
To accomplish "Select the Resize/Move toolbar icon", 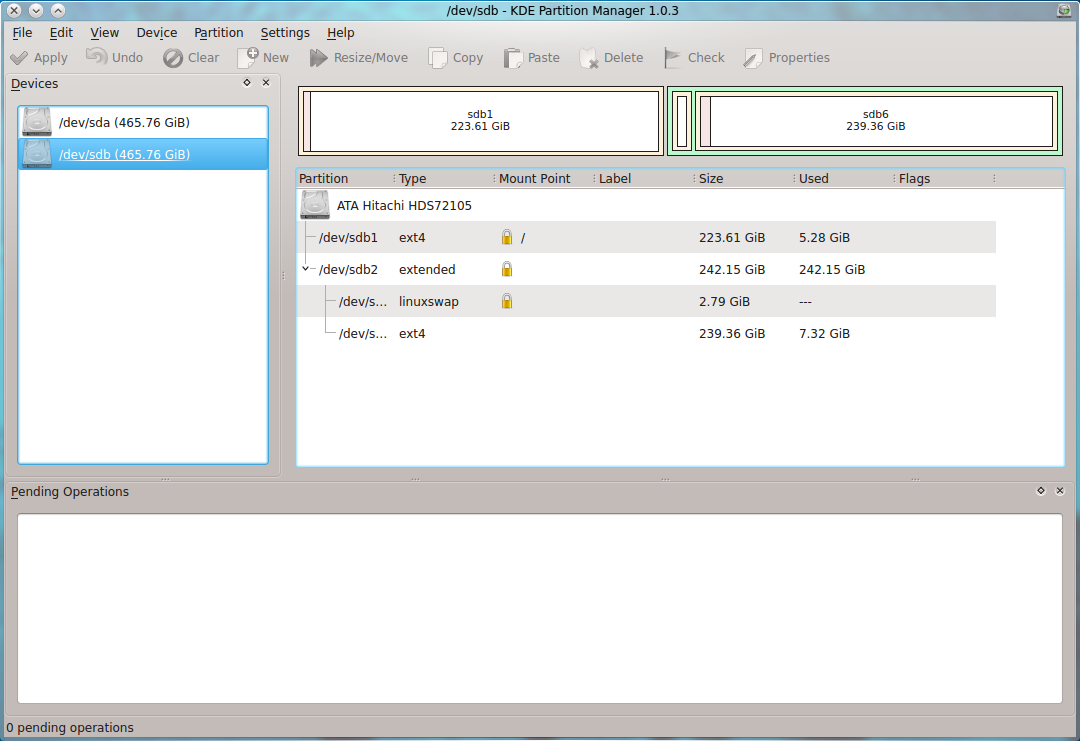I will click(319, 58).
